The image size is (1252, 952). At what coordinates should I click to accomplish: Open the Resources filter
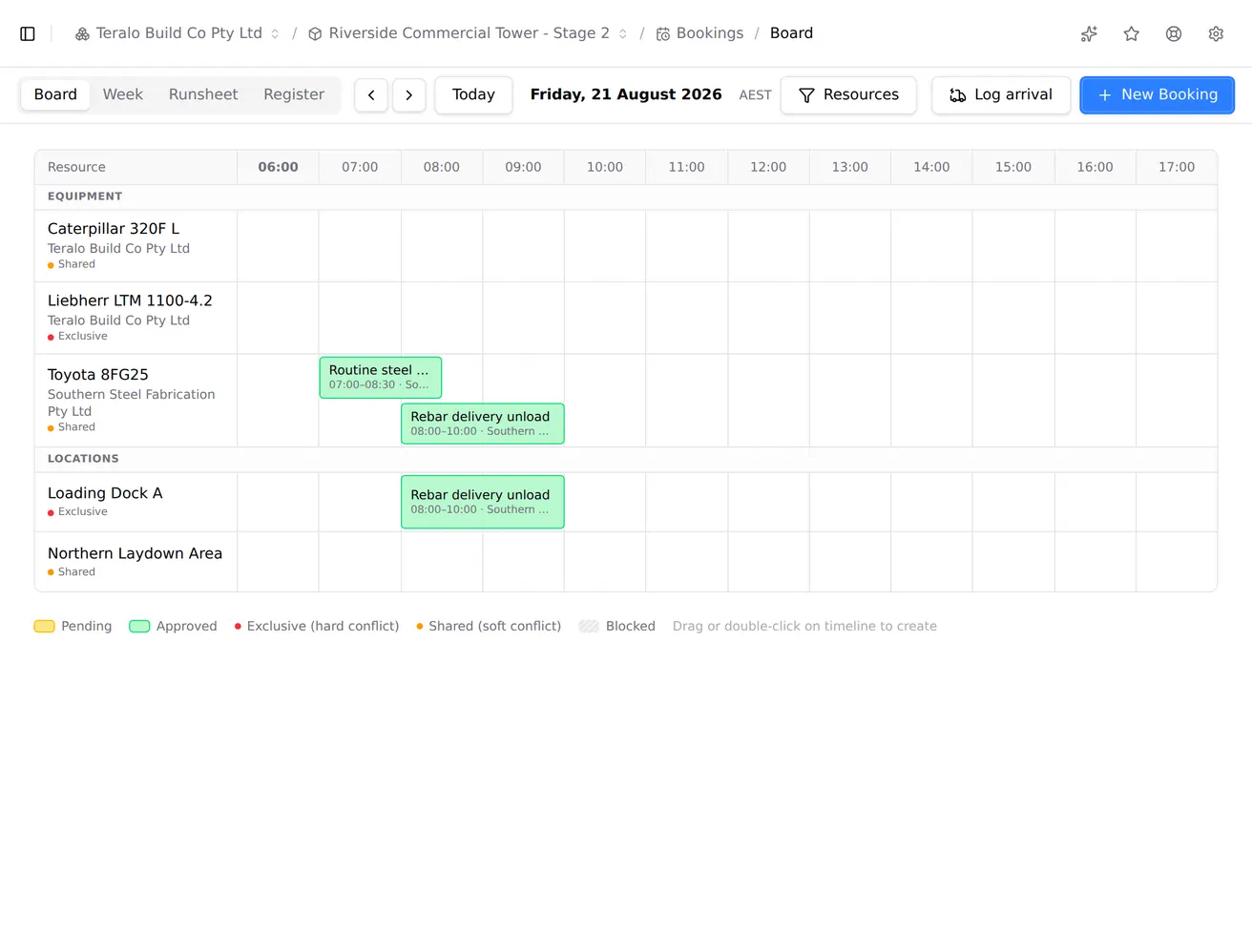(848, 95)
